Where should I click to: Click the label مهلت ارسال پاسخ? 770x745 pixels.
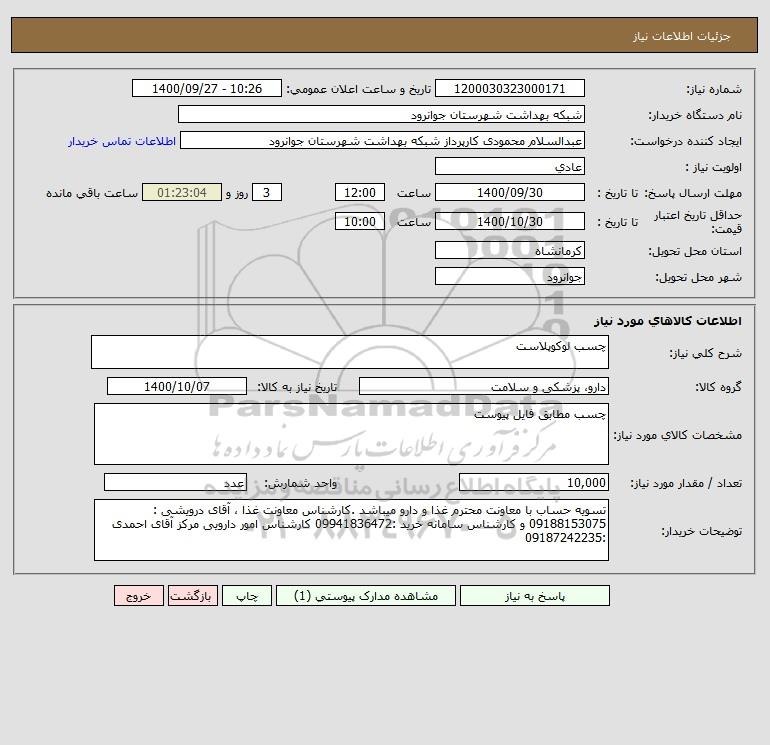(x=693, y=193)
